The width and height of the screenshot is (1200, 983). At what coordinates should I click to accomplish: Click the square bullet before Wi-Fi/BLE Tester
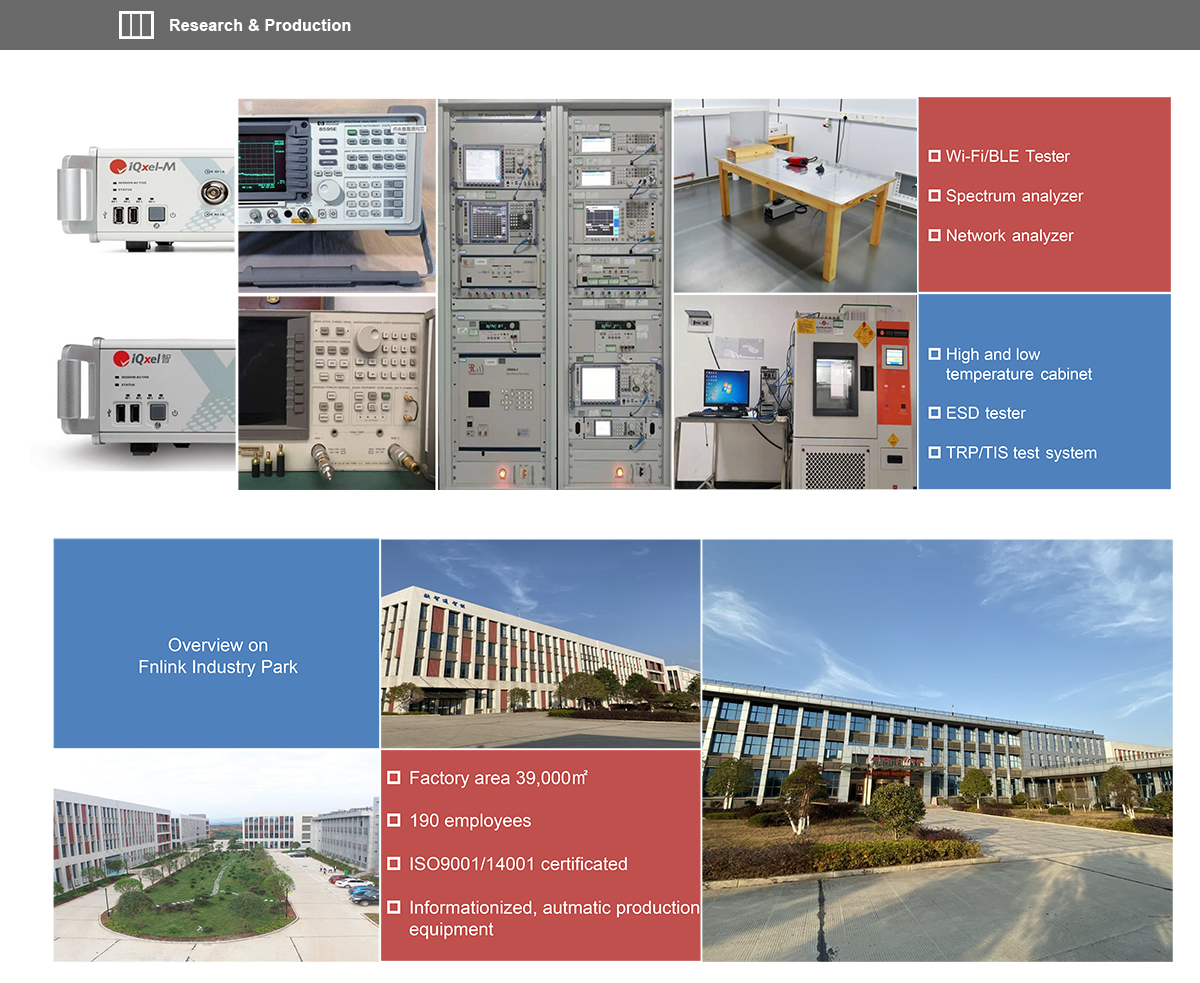pyautogui.click(x=934, y=156)
